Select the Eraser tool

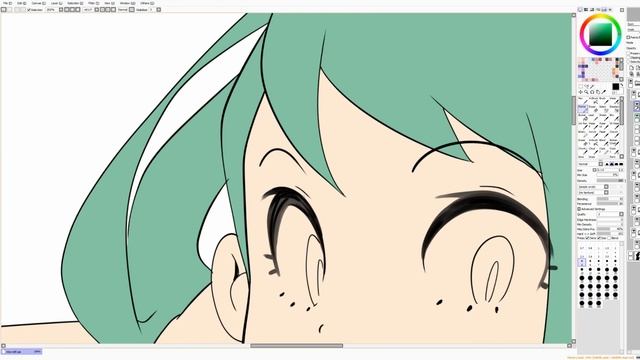point(593,109)
